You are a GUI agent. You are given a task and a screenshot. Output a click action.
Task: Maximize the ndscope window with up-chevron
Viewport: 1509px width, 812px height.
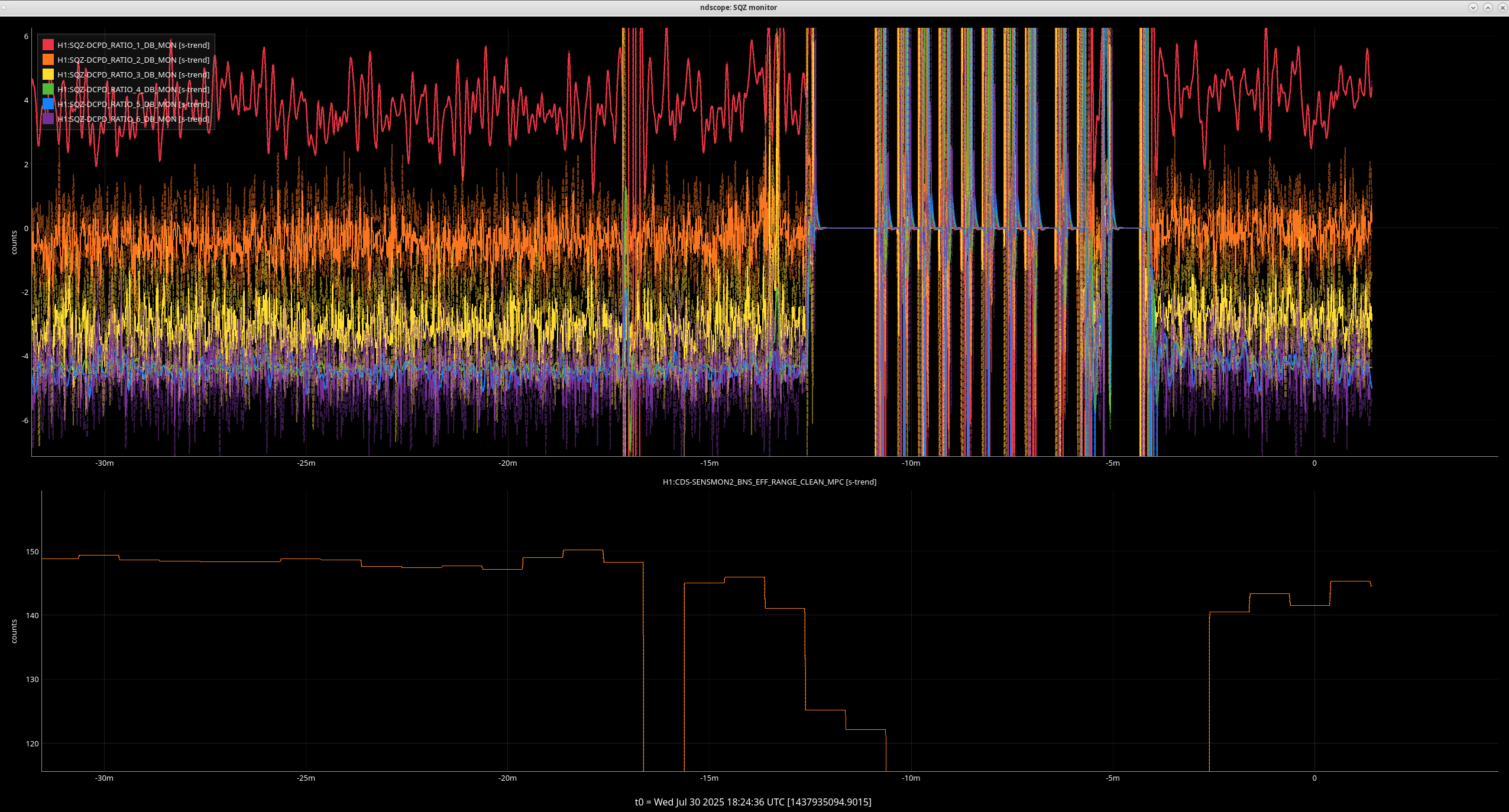click(1488, 8)
